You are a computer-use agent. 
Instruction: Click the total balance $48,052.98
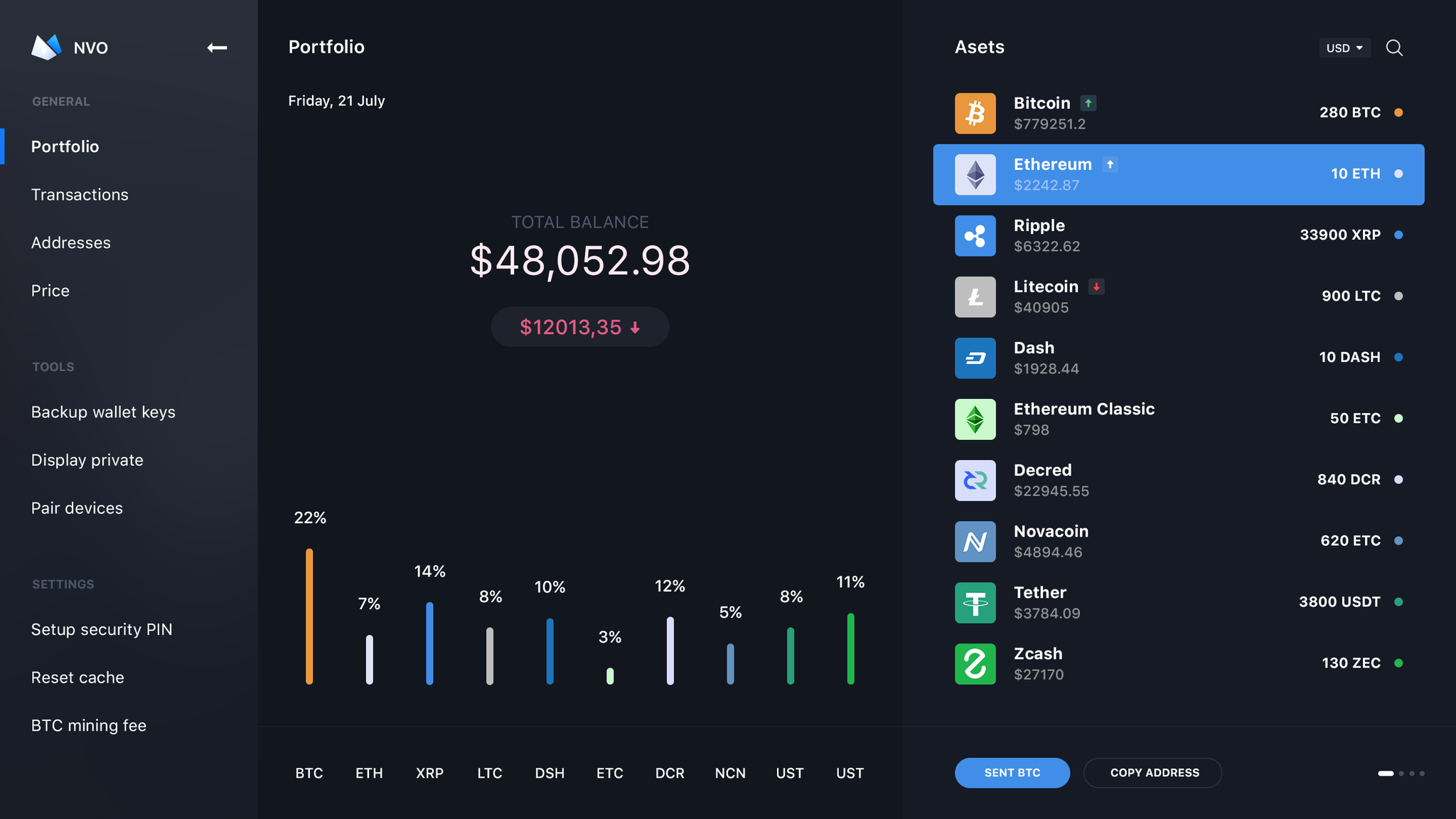(x=580, y=260)
